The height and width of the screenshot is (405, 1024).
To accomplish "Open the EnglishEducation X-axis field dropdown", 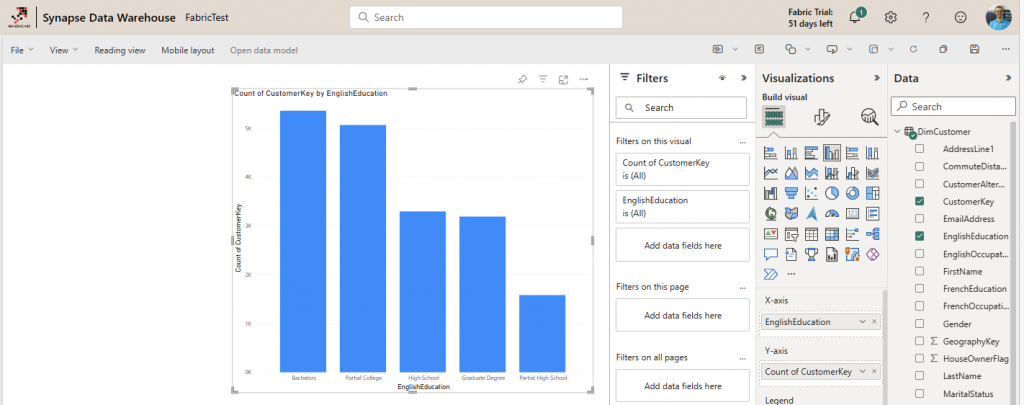I will point(862,322).
